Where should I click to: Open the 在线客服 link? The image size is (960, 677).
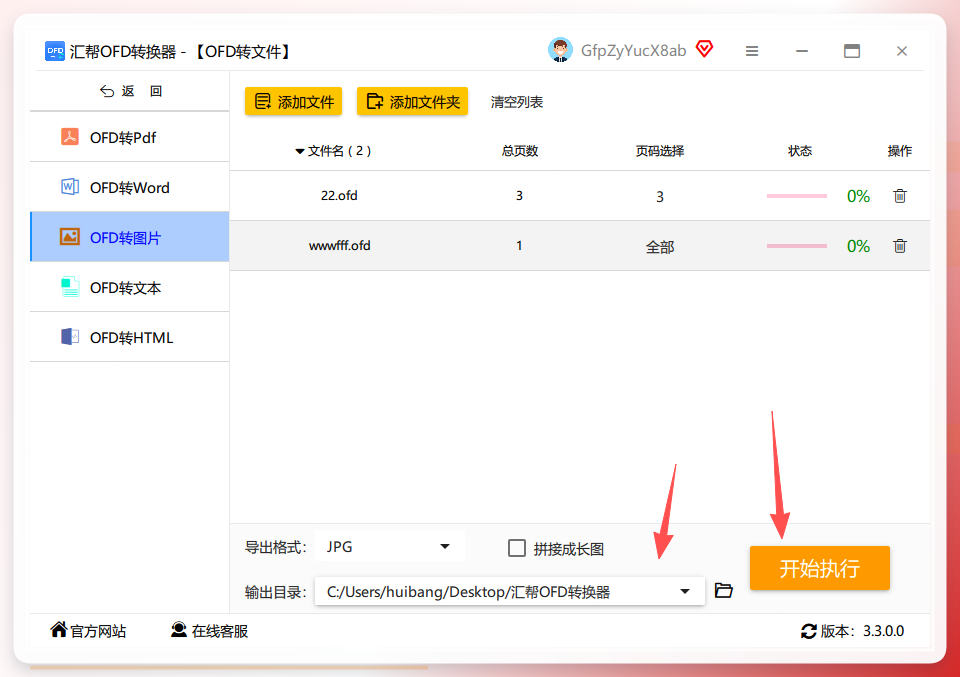(x=209, y=630)
